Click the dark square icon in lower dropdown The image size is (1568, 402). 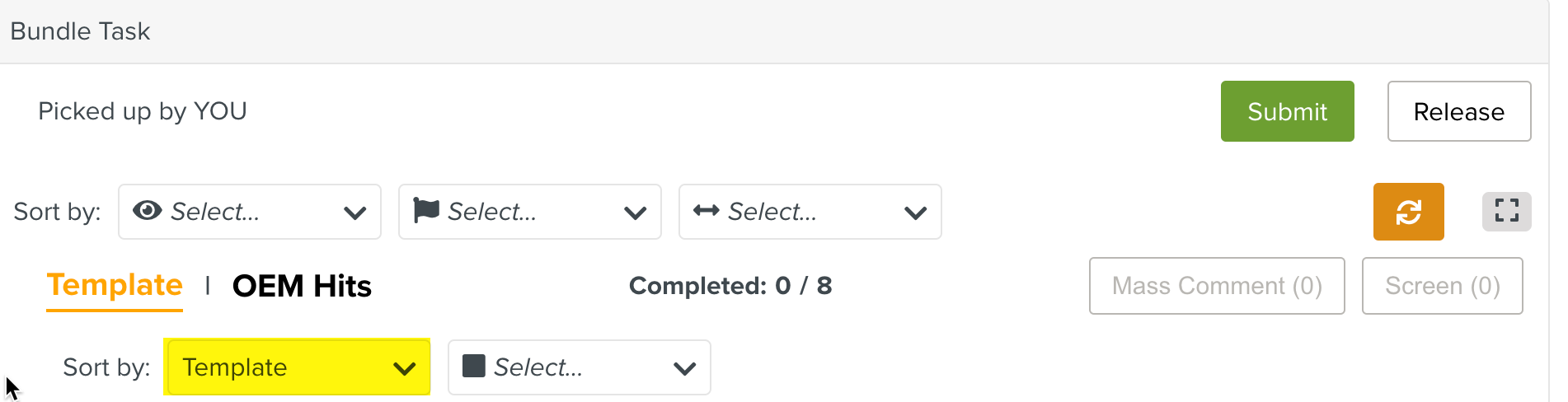click(474, 366)
